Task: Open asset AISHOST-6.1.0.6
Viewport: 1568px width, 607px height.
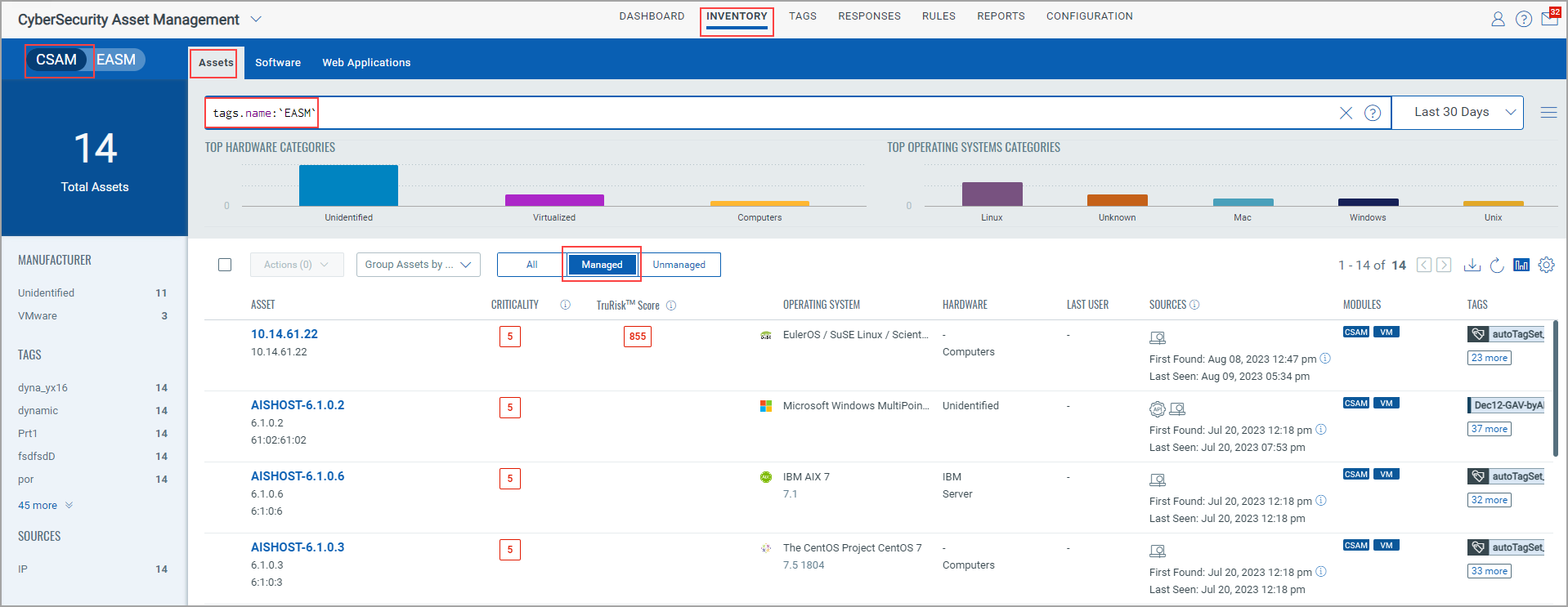Action: pyautogui.click(x=298, y=476)
